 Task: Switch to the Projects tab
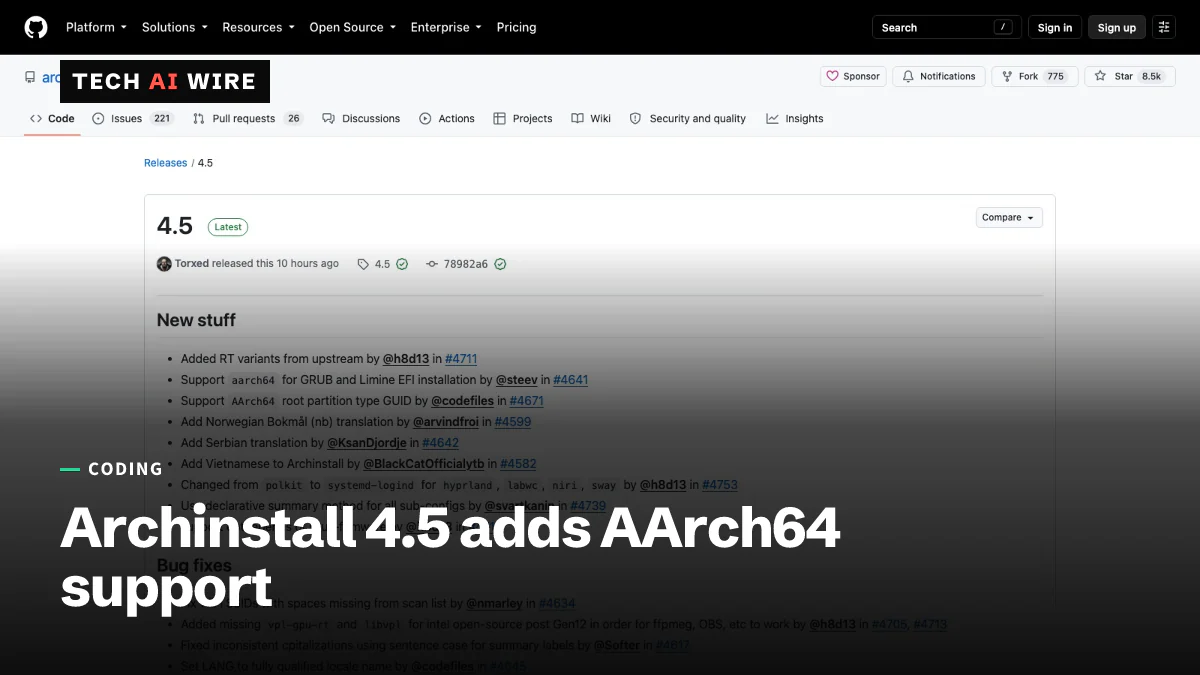523,118
